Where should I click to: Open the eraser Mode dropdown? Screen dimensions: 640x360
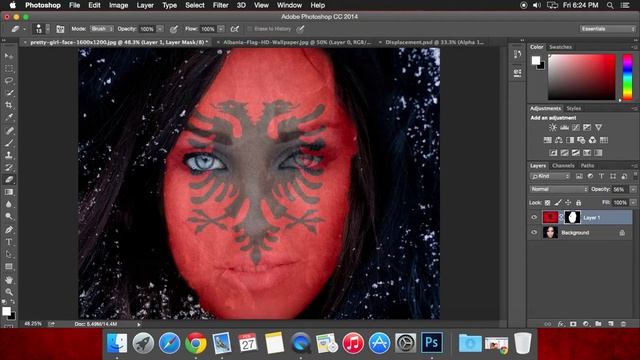(102, 29)
